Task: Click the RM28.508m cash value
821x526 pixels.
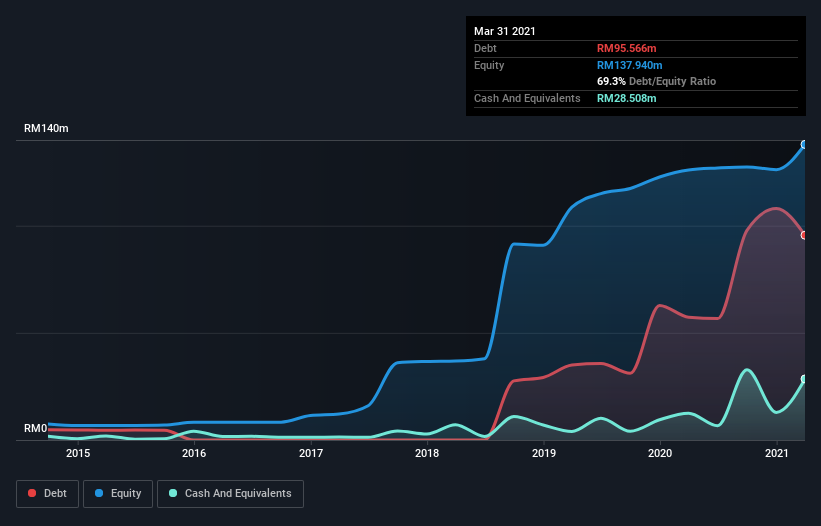Action: coord(627,98)
